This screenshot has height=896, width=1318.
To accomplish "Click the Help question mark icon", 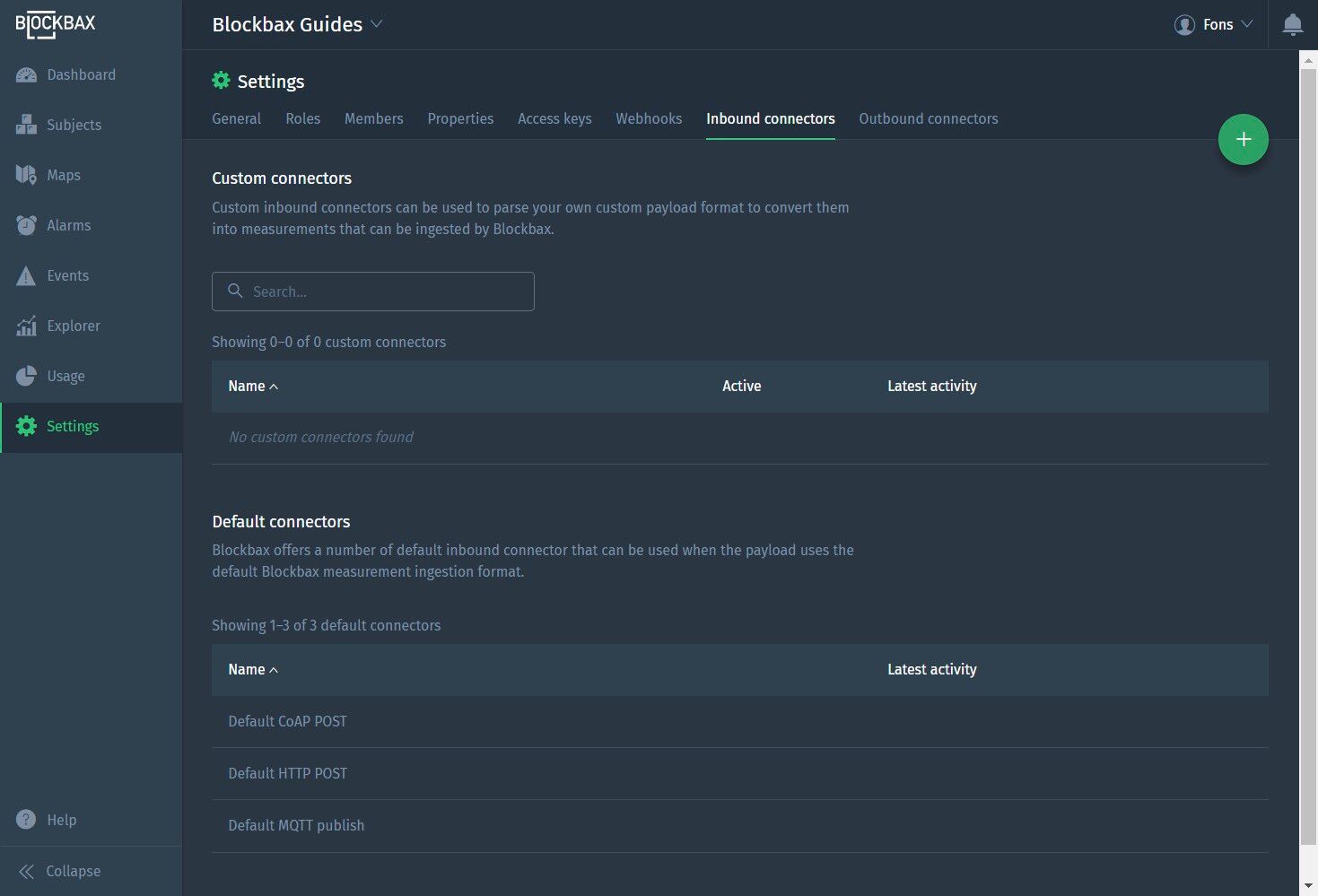I will click(x=26, y=820).
